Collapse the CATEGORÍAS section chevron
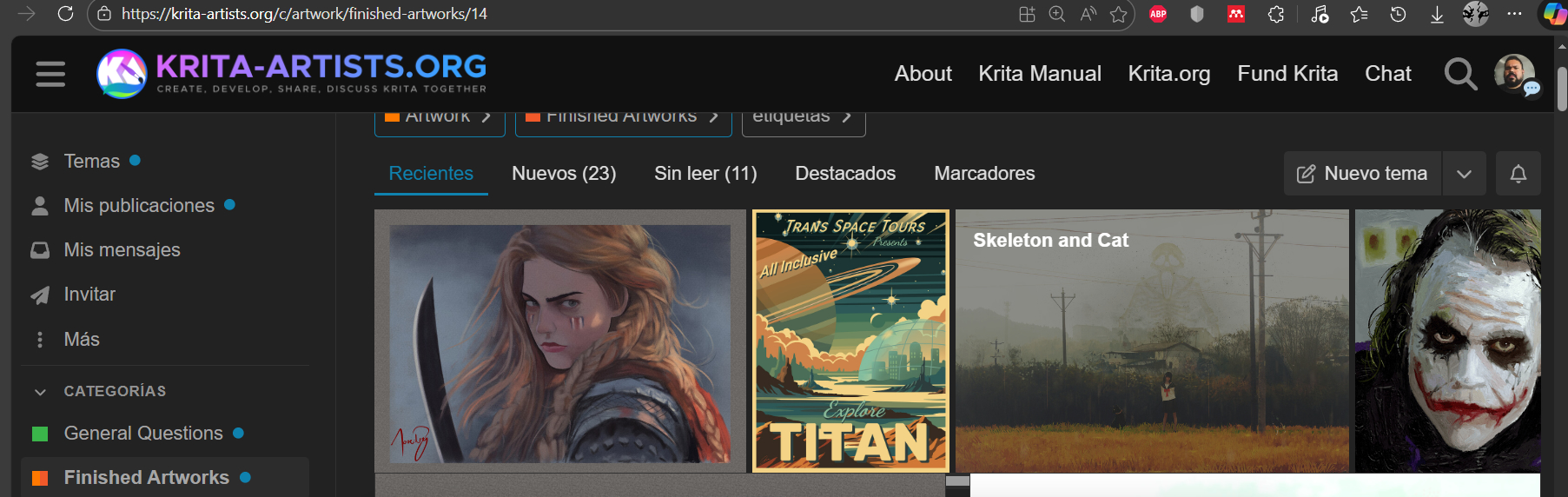The image size is (1568, 497). pos(40,392)
